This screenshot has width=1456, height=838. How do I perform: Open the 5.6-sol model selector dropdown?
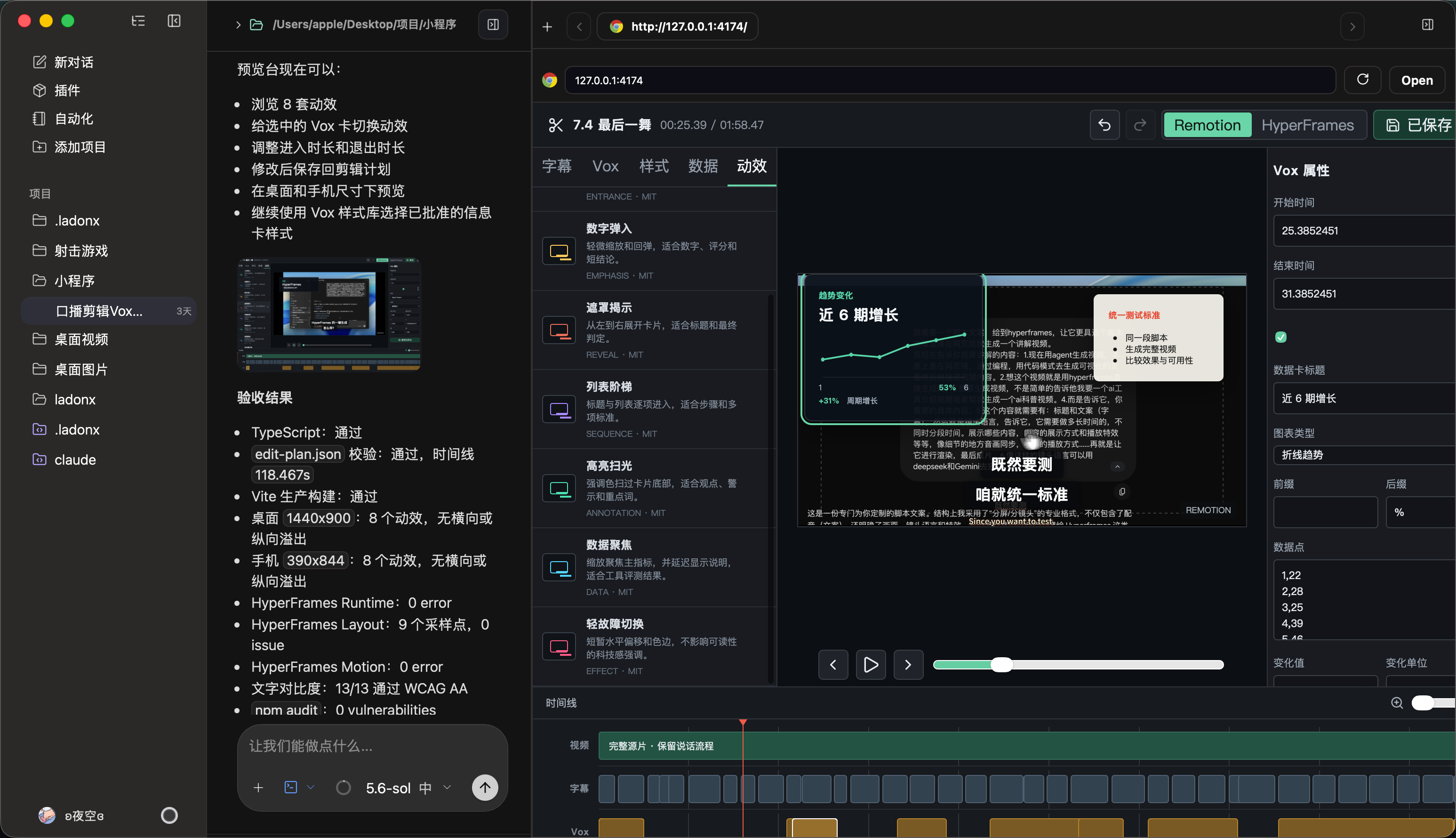pos(408,787)
